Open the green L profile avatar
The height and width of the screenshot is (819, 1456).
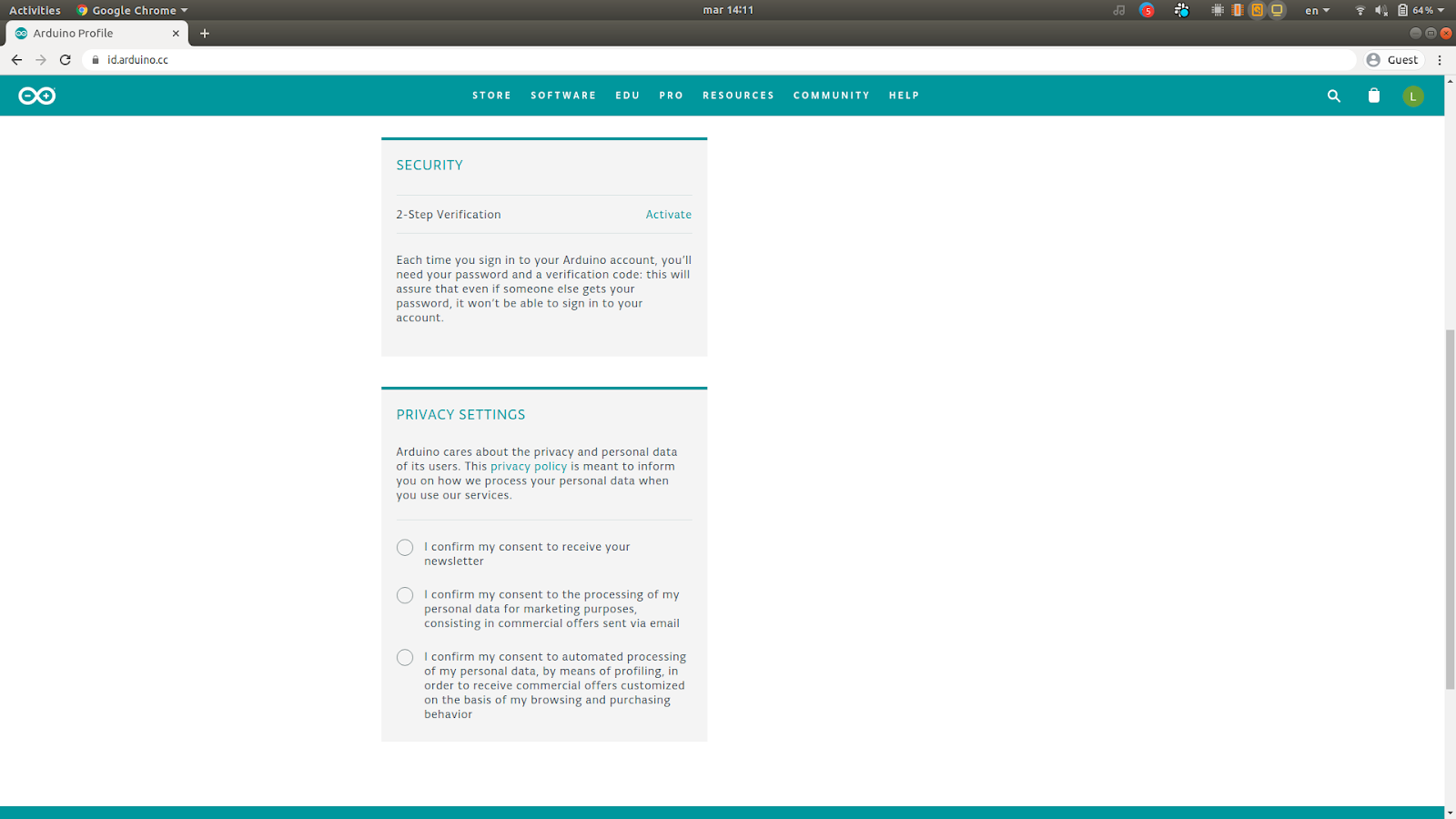[1413, 96]
